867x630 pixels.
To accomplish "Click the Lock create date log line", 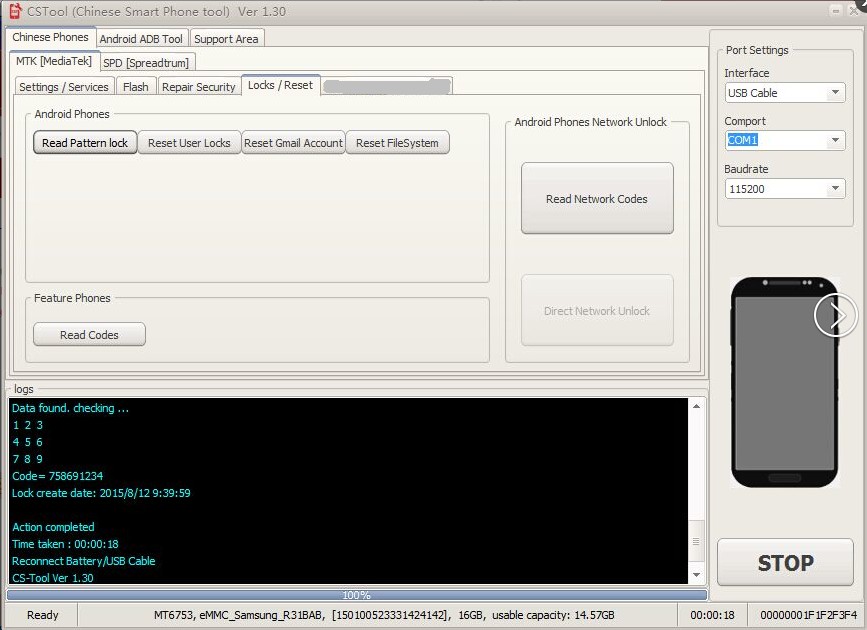I will coord(101,493).
